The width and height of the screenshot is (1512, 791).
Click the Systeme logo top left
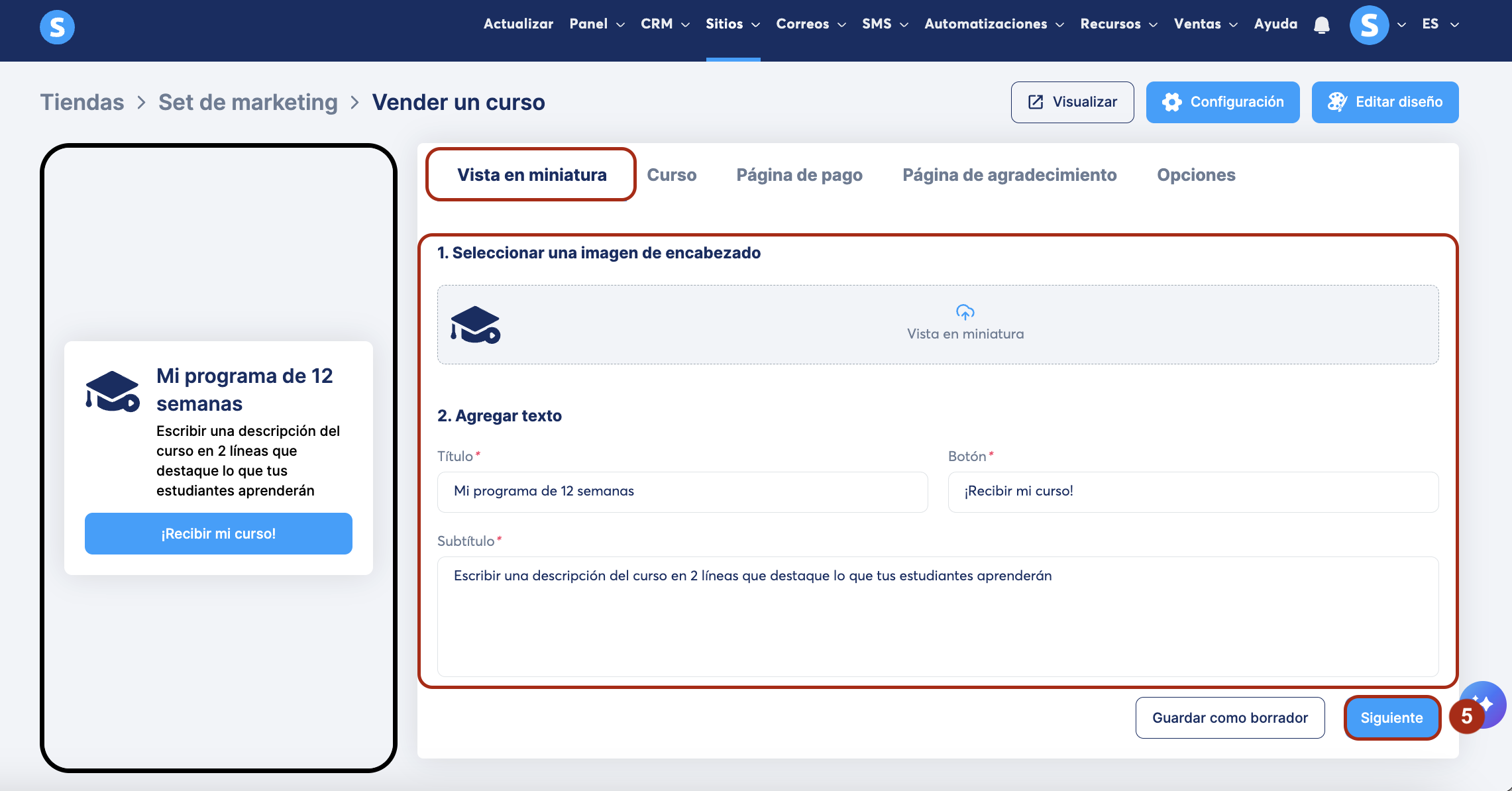point(57,27)
